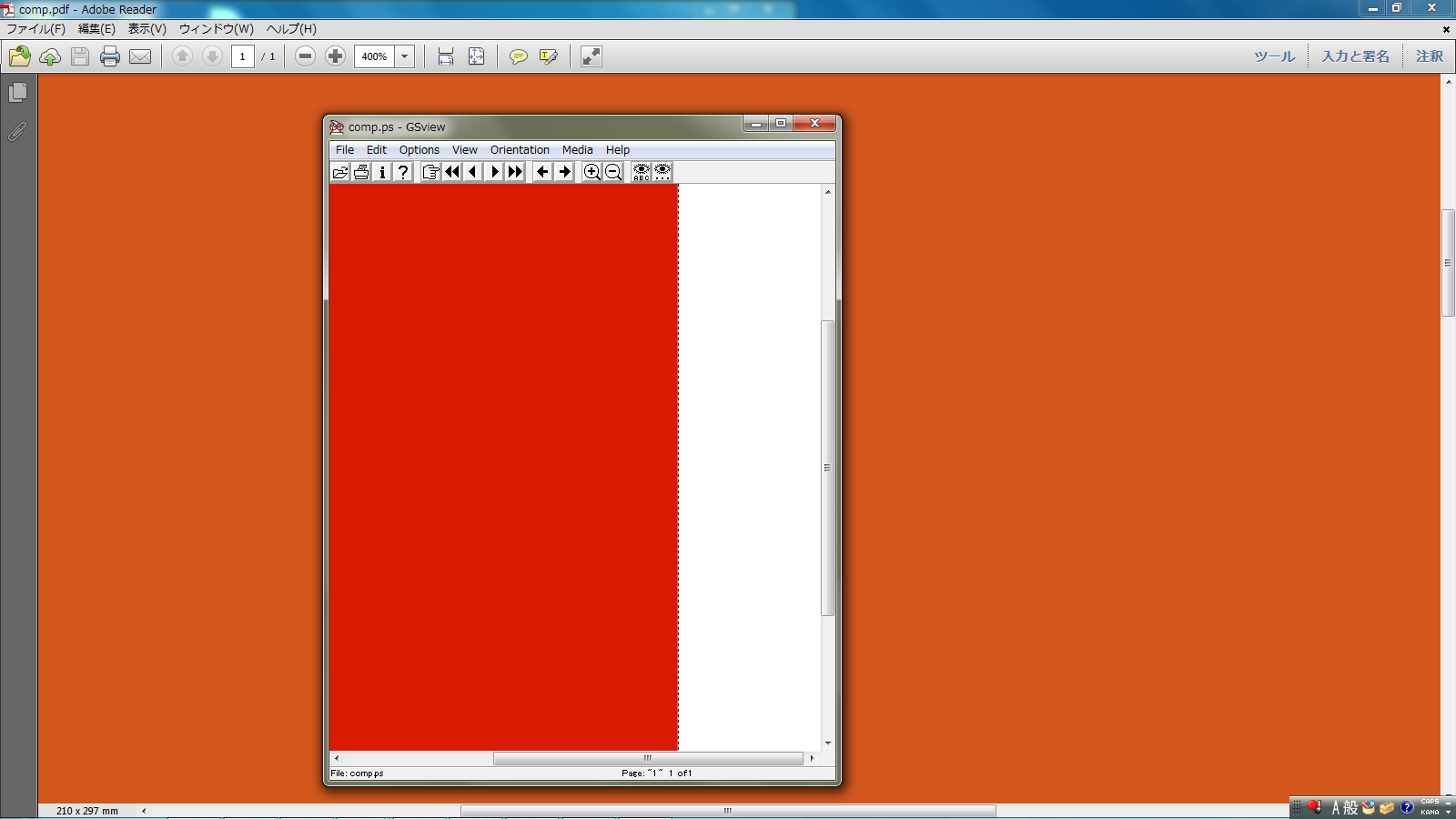Viewport: 1456px width, 819px height.
Task: Open the ウィンドウ(W) menu
Action: (x=216, y=29)
